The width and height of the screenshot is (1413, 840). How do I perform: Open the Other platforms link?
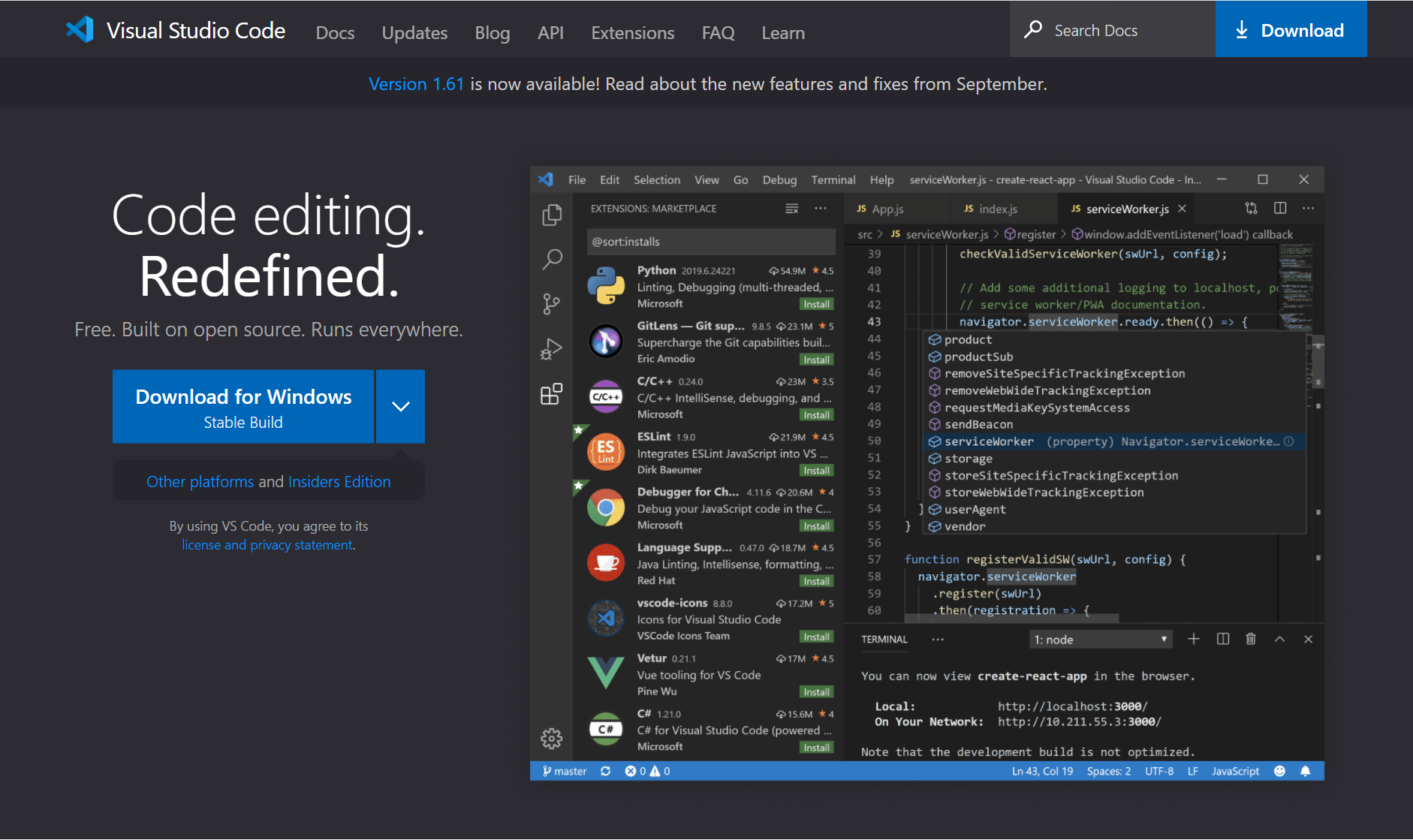pyautogui.click(x=200, y=482)
